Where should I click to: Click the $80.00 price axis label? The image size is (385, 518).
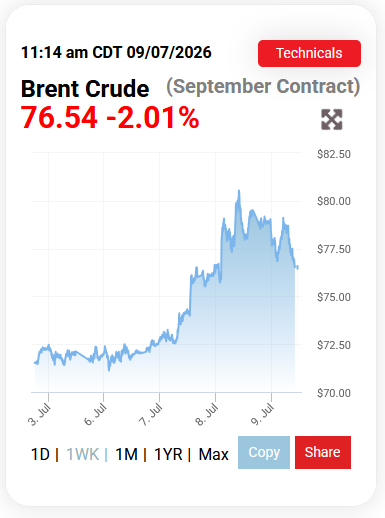click(334, 201)
